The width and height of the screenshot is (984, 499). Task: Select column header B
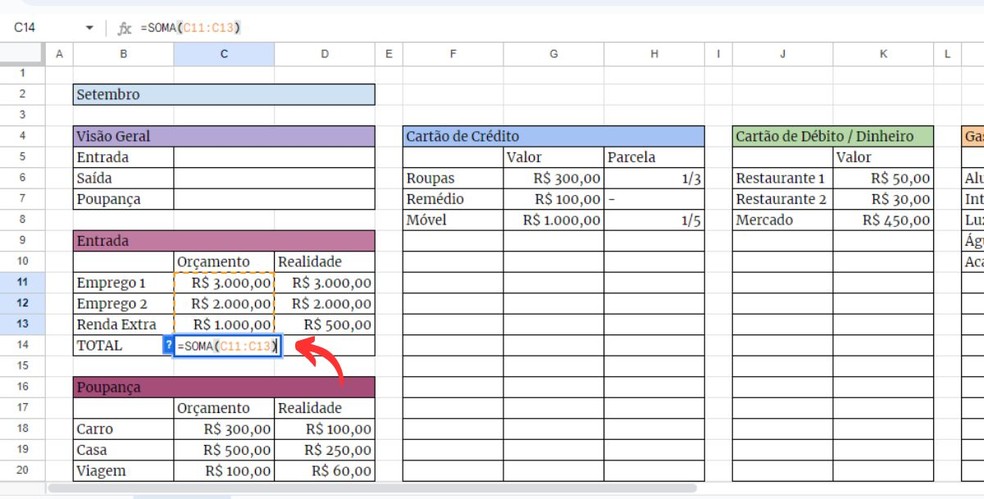(124, 54)
